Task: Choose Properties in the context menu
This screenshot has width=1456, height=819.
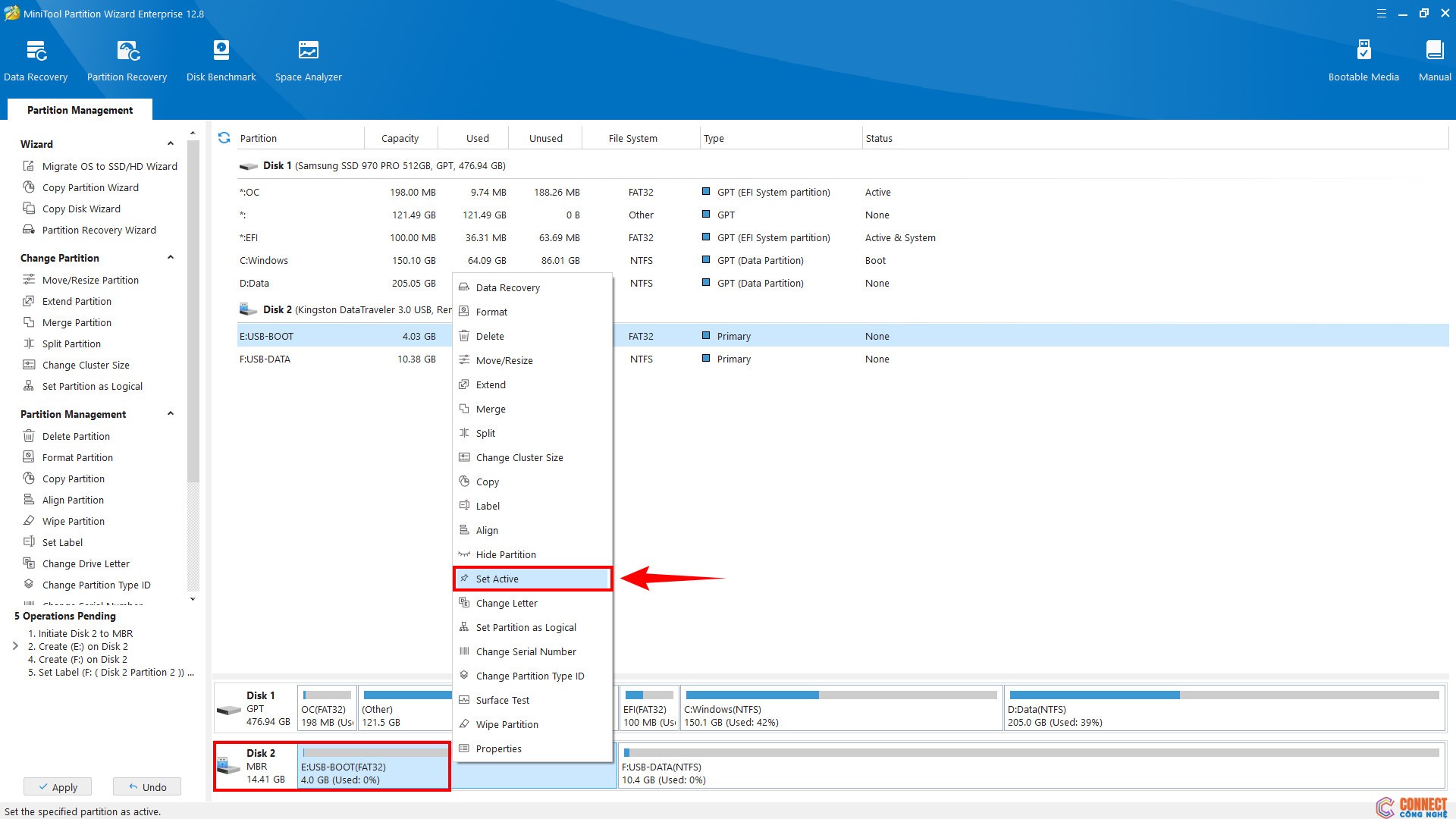Action: pos(533,748)
